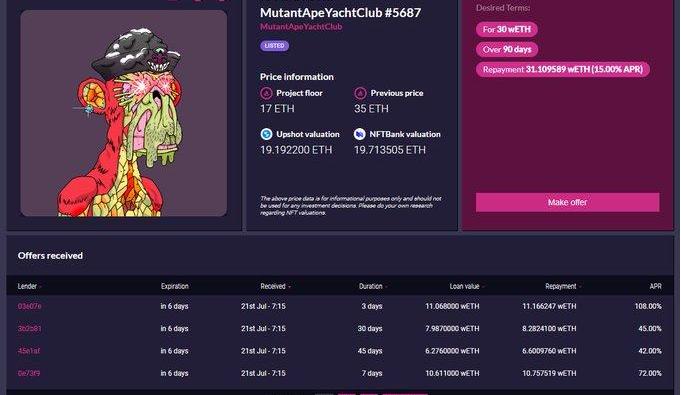Click the NFTBank valuation logo icon

tap(360, 134)
